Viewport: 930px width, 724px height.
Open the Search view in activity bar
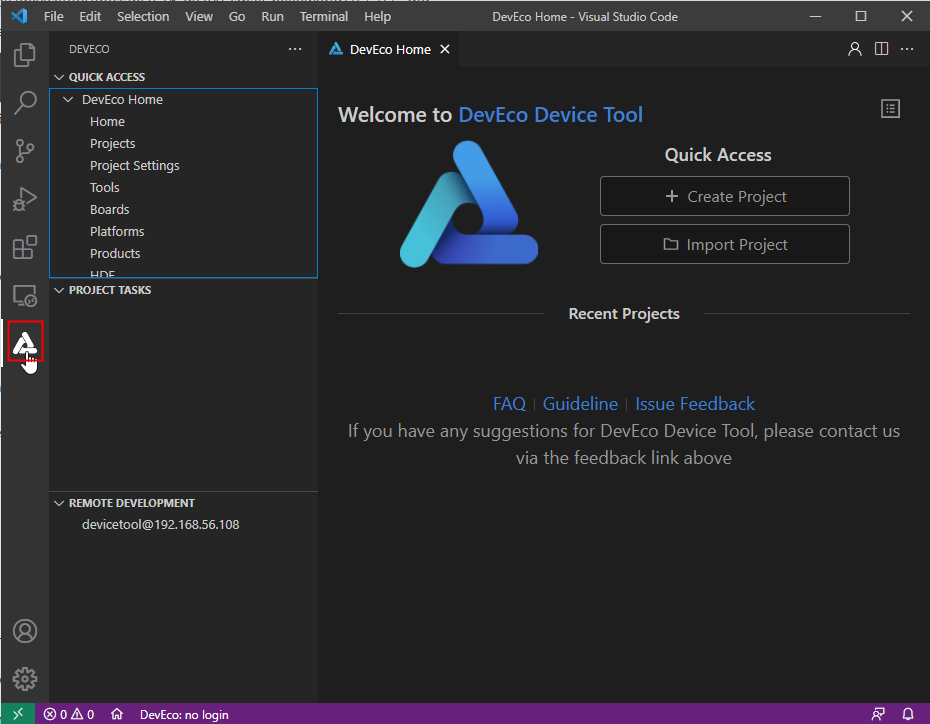tap(24, 103)
